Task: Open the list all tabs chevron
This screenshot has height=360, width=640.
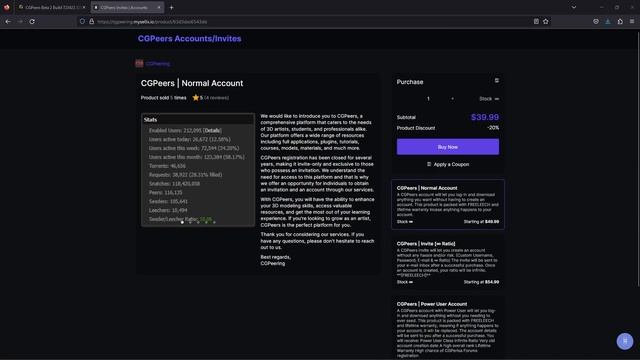Action: point(574,7)
